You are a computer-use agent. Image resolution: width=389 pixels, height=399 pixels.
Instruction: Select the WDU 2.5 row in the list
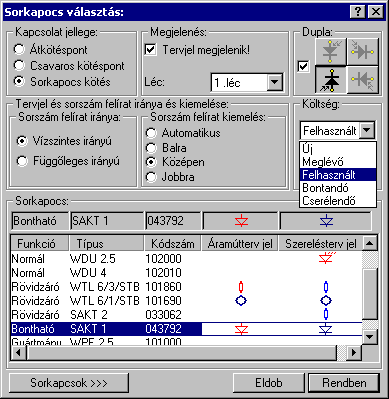pyautogui.click(x=186, y=259)
